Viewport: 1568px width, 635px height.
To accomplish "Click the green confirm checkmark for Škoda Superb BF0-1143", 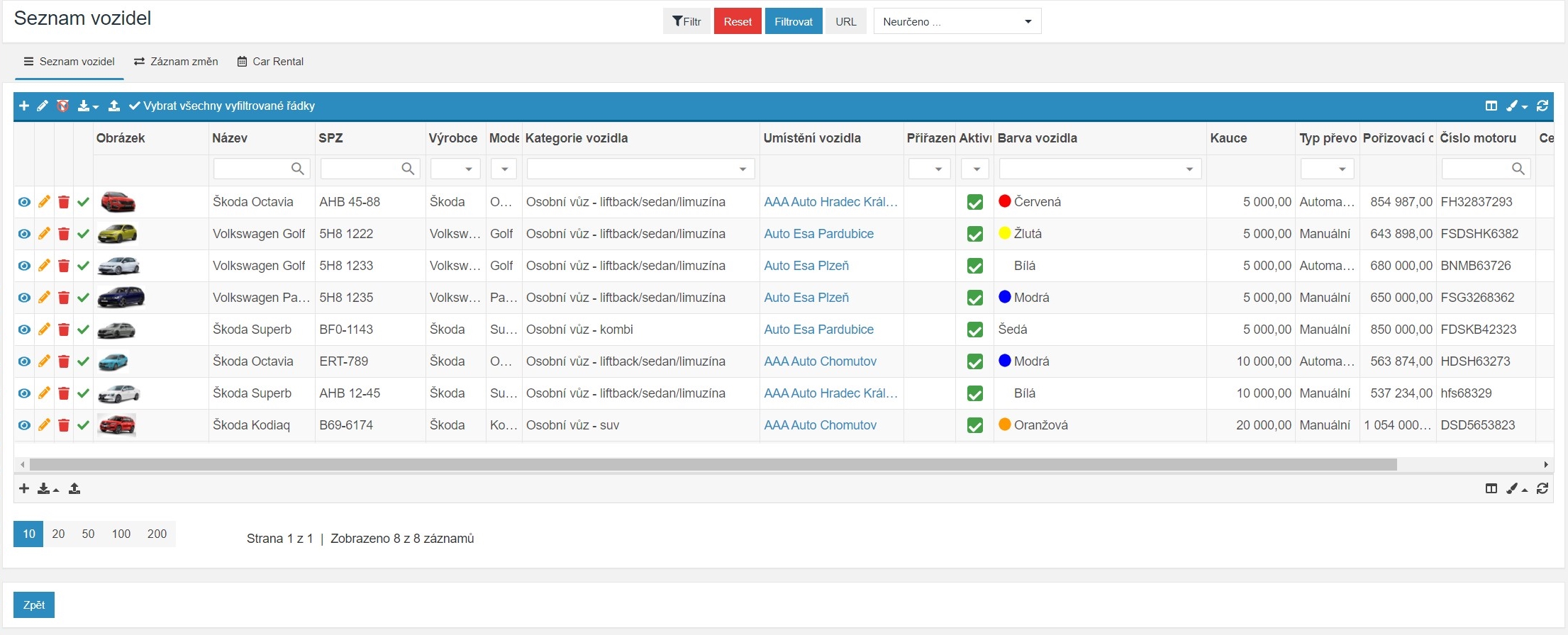I will tap(83, 330).
